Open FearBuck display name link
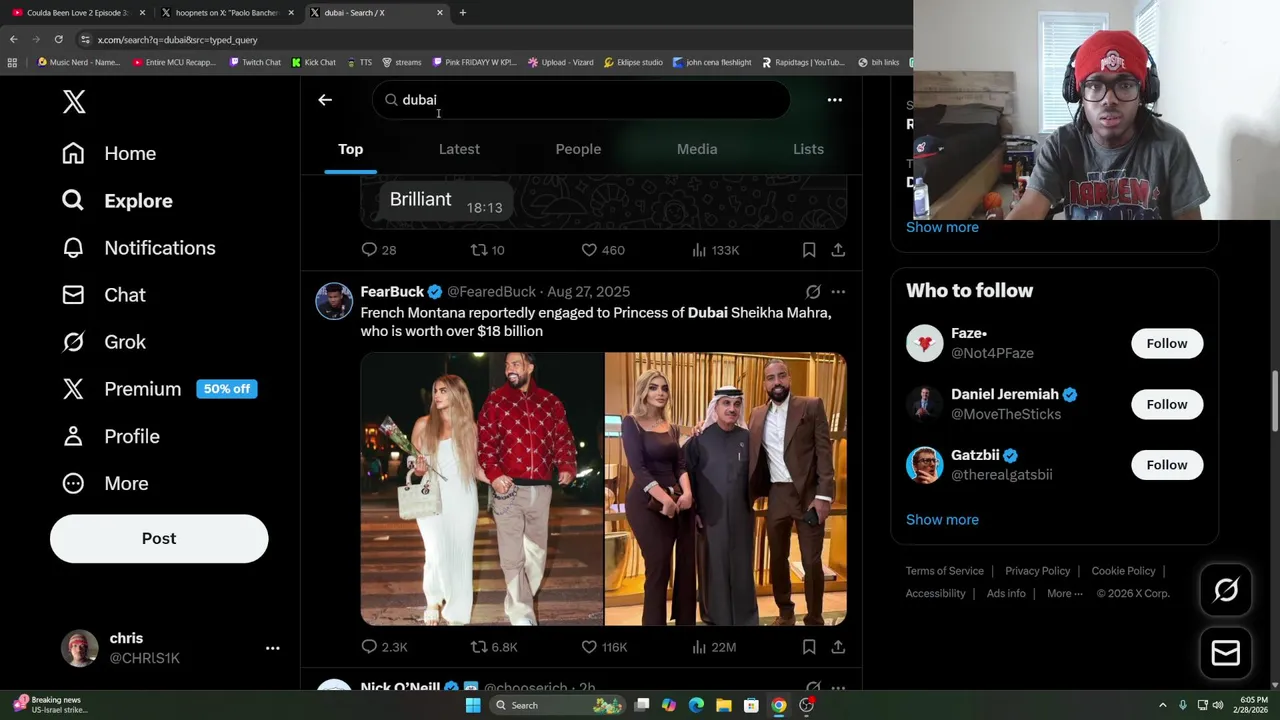The height and width of the screenshot is (720, 1280). click(392, 292)
